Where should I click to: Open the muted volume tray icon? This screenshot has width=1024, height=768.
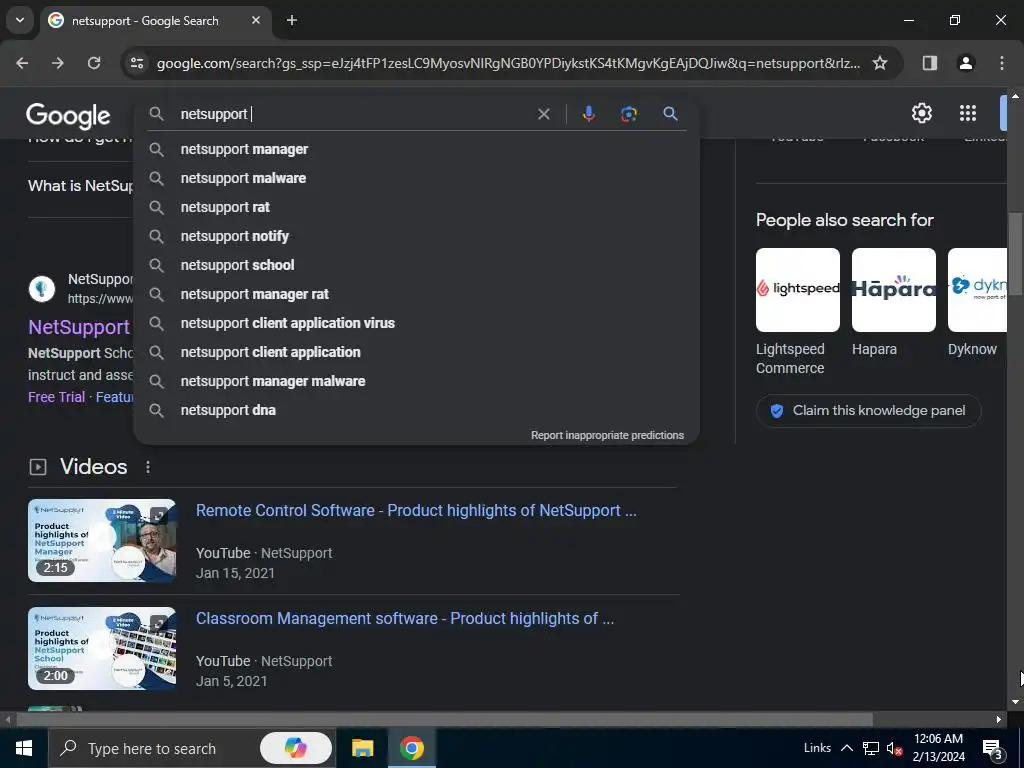(x=895, y=748)
